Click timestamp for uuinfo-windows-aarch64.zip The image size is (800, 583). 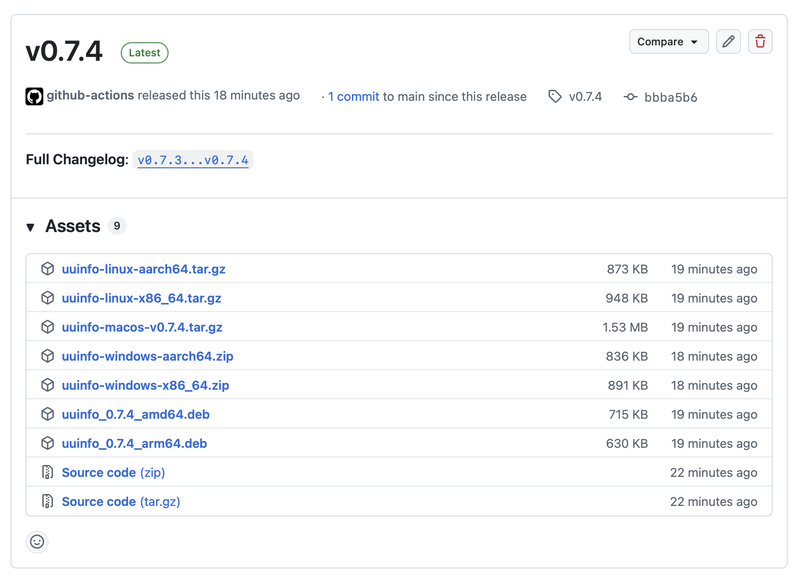tap(714, 356)
